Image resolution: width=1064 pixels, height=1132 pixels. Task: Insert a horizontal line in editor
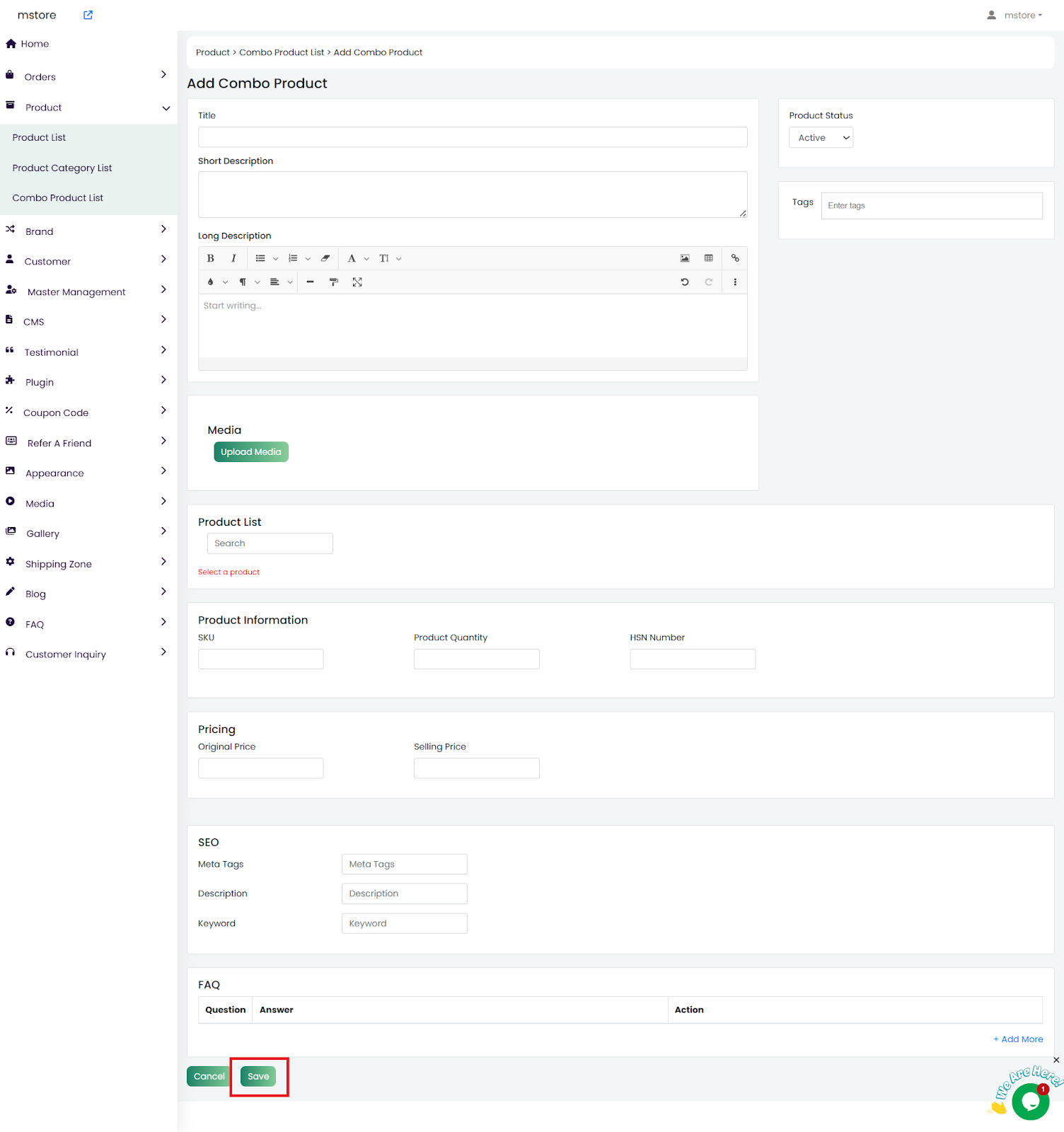click(310, 282)
